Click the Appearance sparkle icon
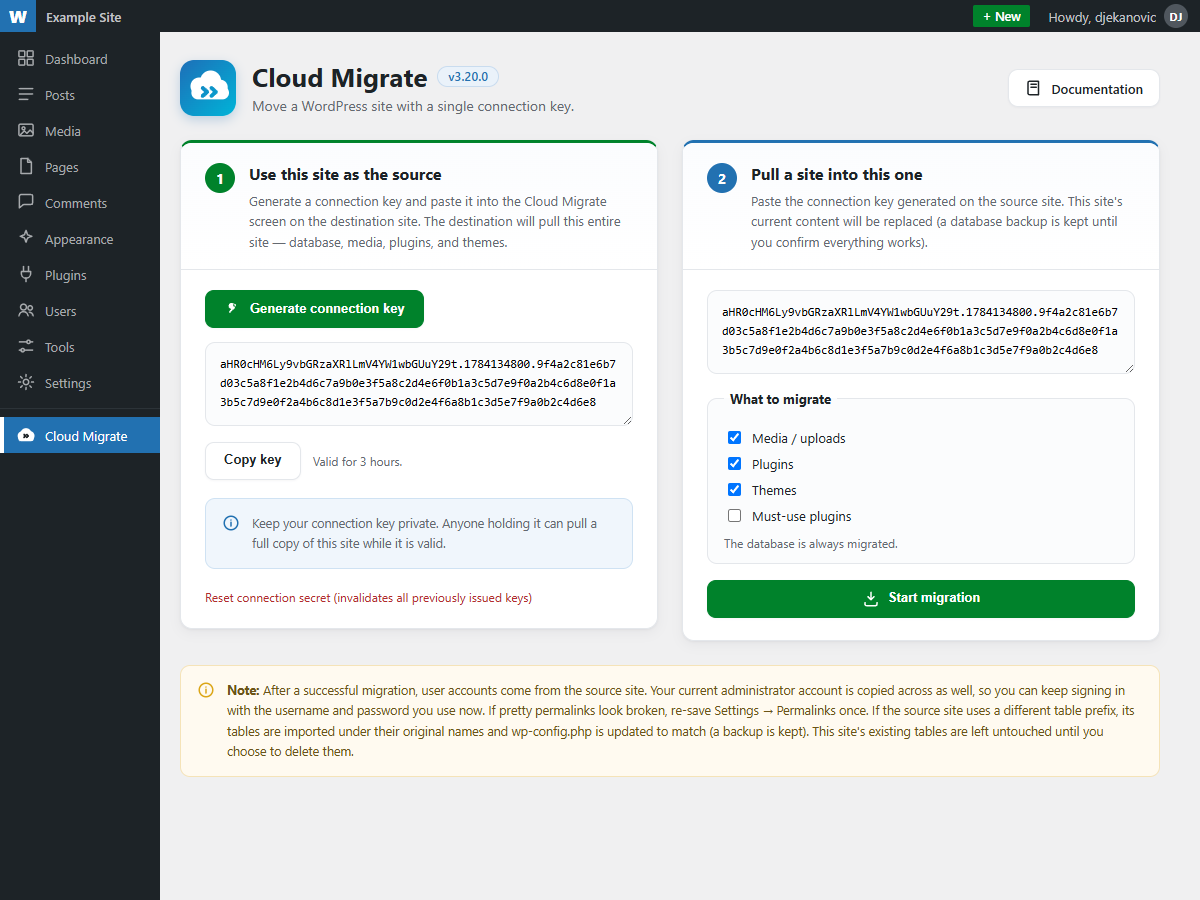Image resolution: width=1200 pixels, height=900 pixels. tap(26, 239)
